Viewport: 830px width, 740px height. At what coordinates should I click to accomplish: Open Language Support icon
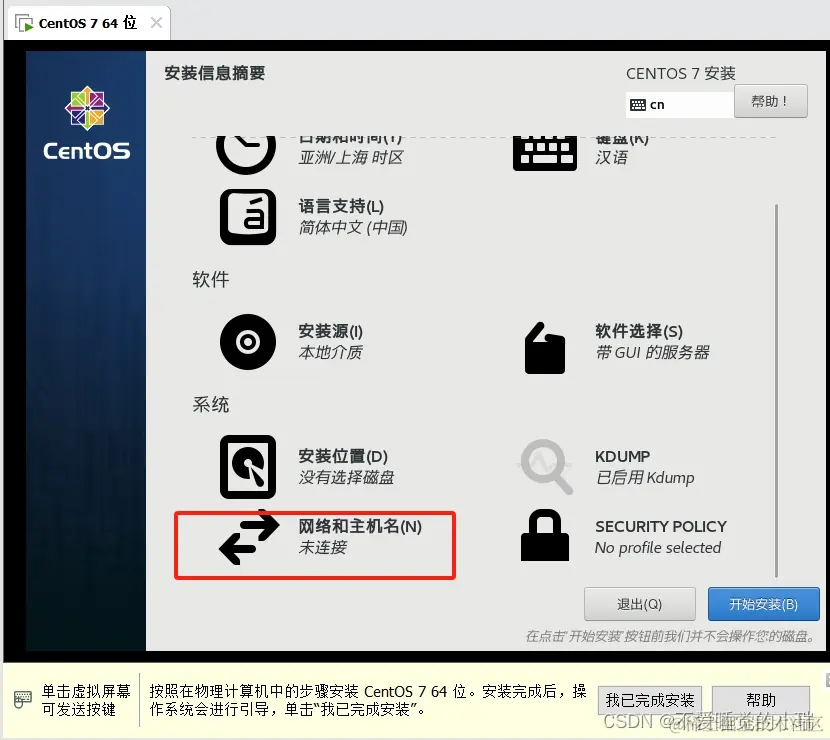248,217
